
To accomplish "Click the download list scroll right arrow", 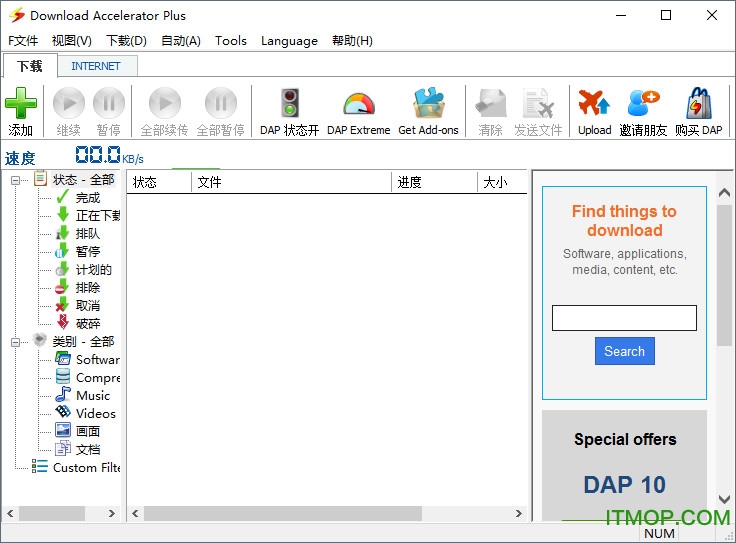I will pyautogui.click(x=519, y=513).
